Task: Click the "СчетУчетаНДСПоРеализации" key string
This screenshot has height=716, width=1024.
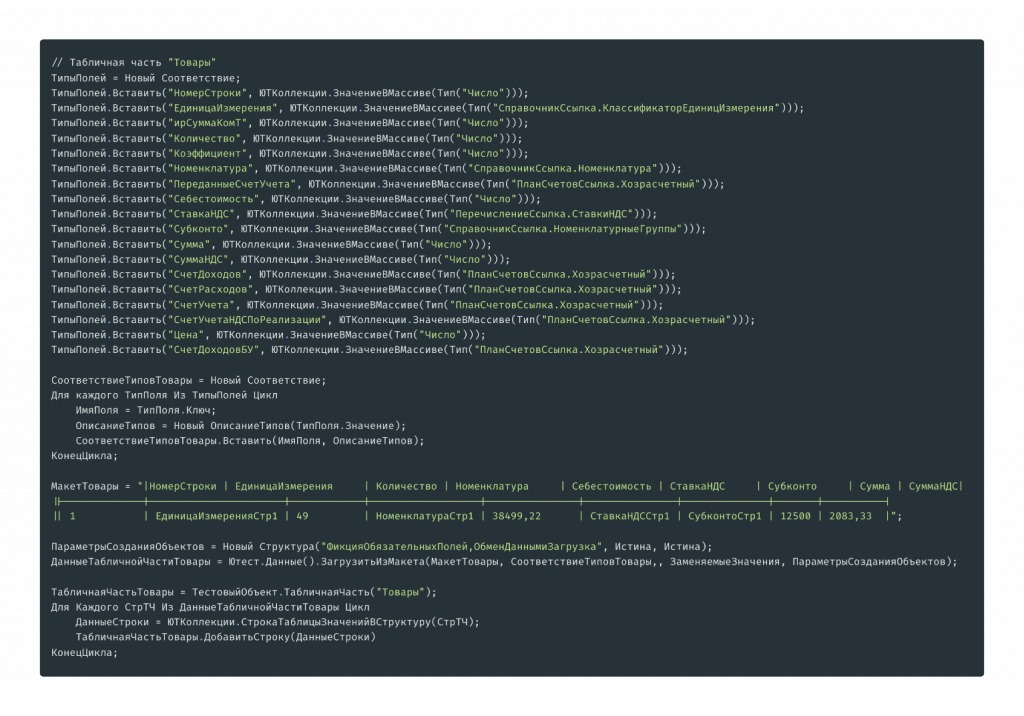Action: click(x=247, y=320)
